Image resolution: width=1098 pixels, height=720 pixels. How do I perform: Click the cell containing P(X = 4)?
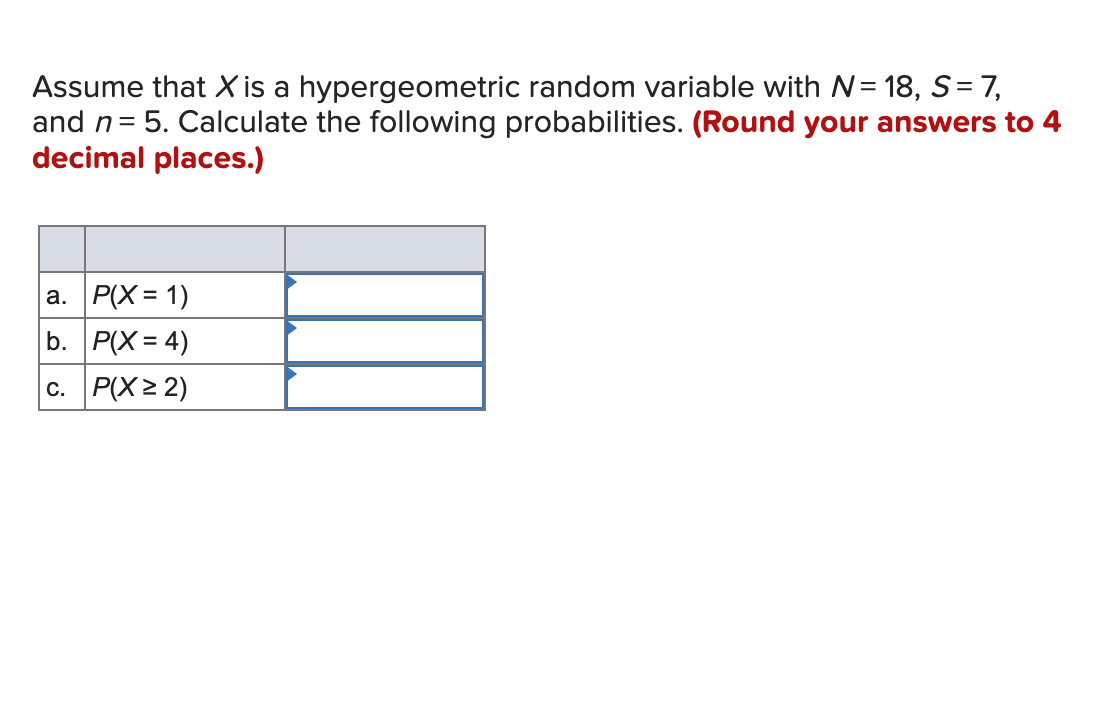[140, 340]
